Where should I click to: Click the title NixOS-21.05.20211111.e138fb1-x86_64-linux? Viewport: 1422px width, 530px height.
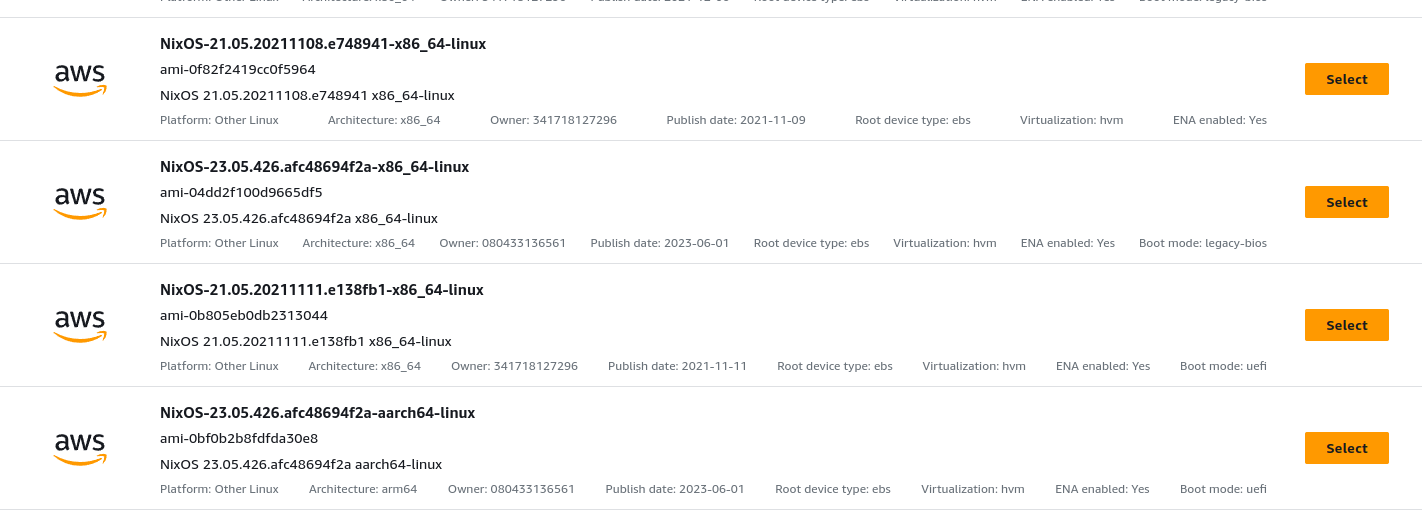tap(322, 290)
